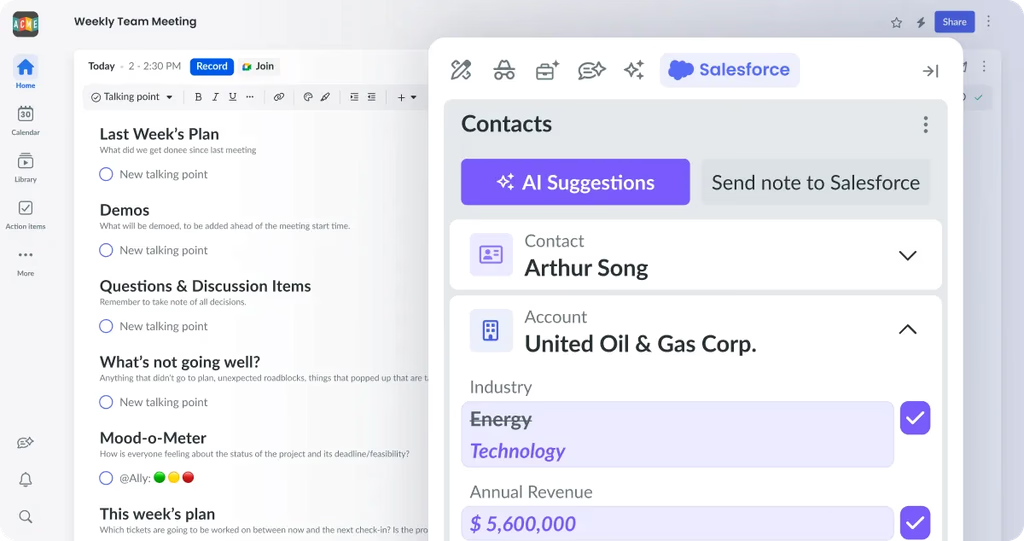Viewport: 1024px width, 541px height.
Task: Click the Contact card ID icon
Action: click(x=491, y=255)
